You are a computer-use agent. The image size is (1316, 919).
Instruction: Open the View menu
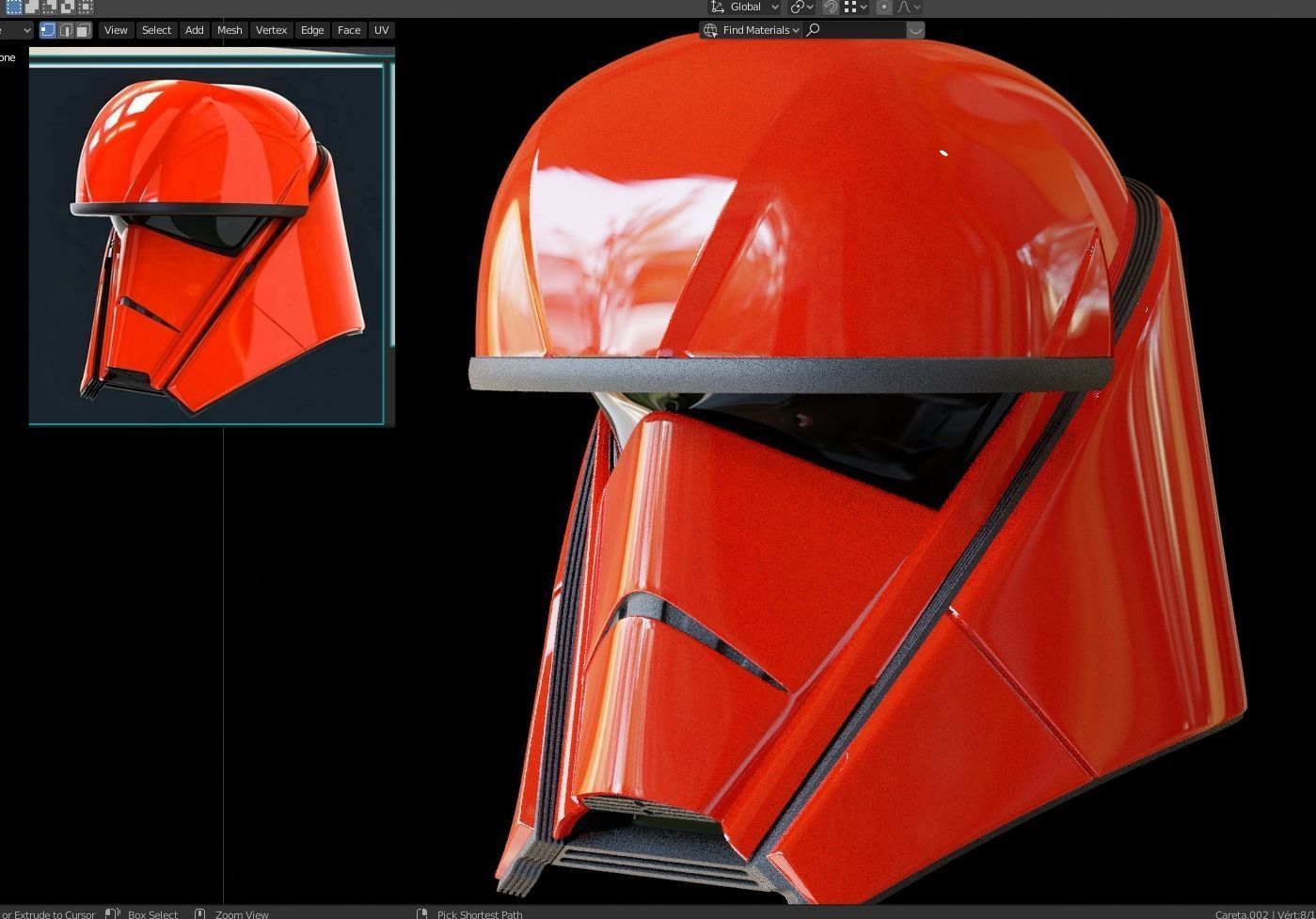116,30
